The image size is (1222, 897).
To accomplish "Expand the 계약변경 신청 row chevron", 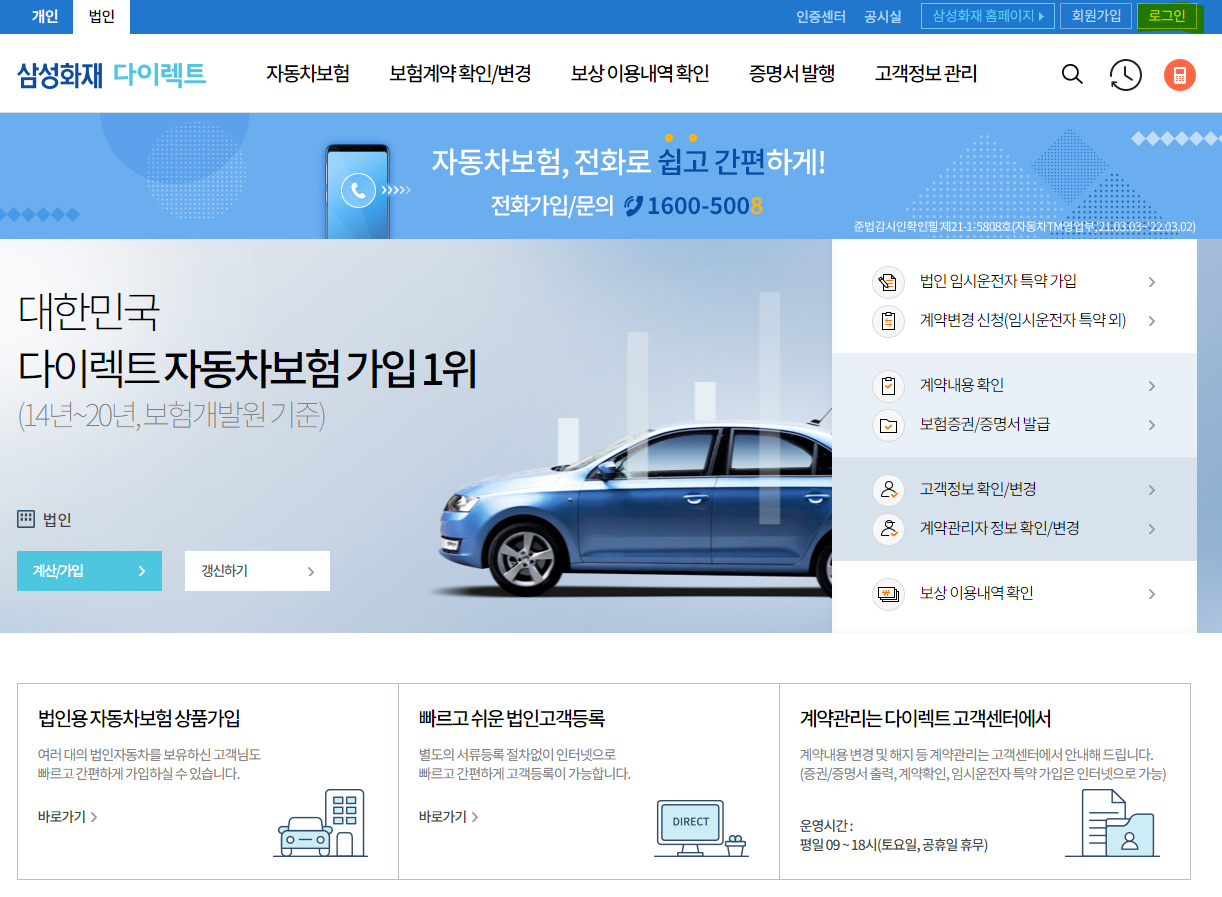I will pos(1152,321).
